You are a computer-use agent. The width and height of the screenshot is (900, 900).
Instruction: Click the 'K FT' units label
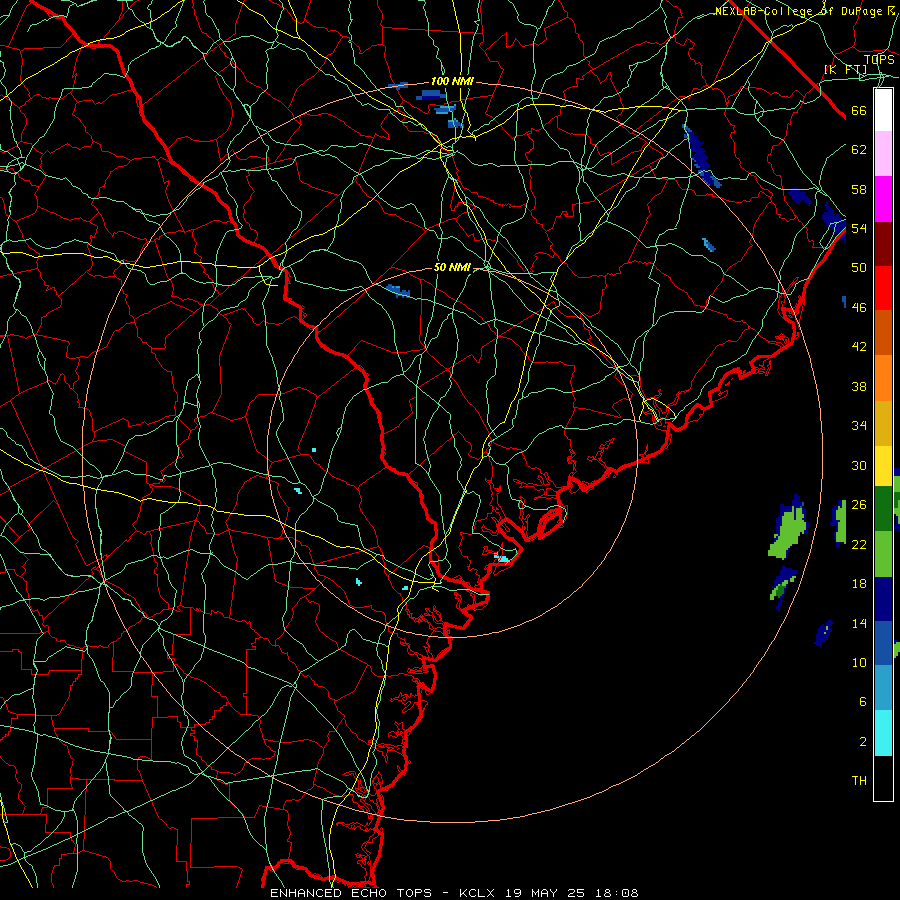pos(845,70)
